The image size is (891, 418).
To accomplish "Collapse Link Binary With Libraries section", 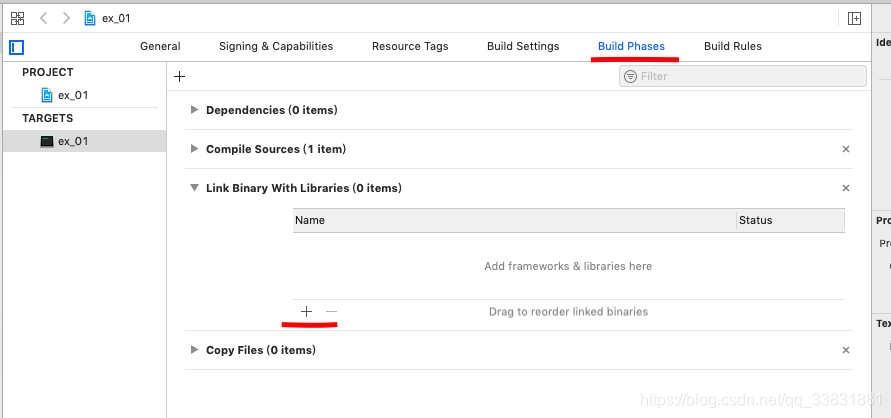I will click(194, 187).
